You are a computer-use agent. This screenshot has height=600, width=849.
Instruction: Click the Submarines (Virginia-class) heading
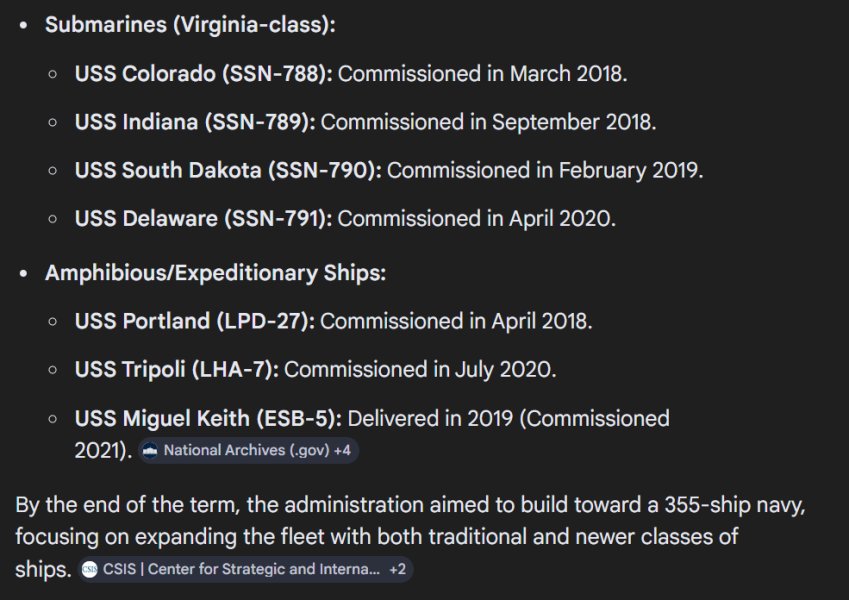pos(190,25)
